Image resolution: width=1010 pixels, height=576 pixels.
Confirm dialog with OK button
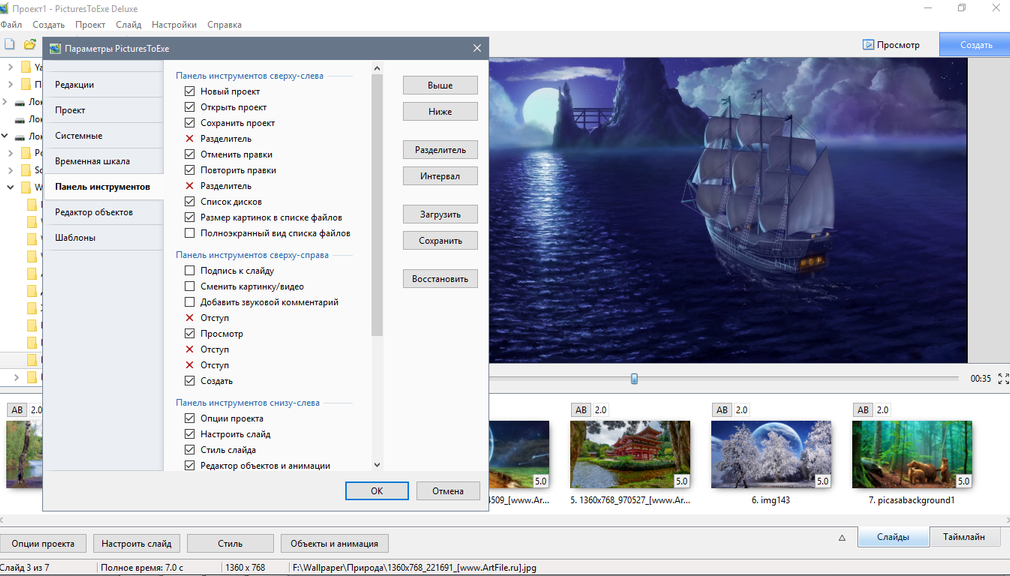click(377, 491)
